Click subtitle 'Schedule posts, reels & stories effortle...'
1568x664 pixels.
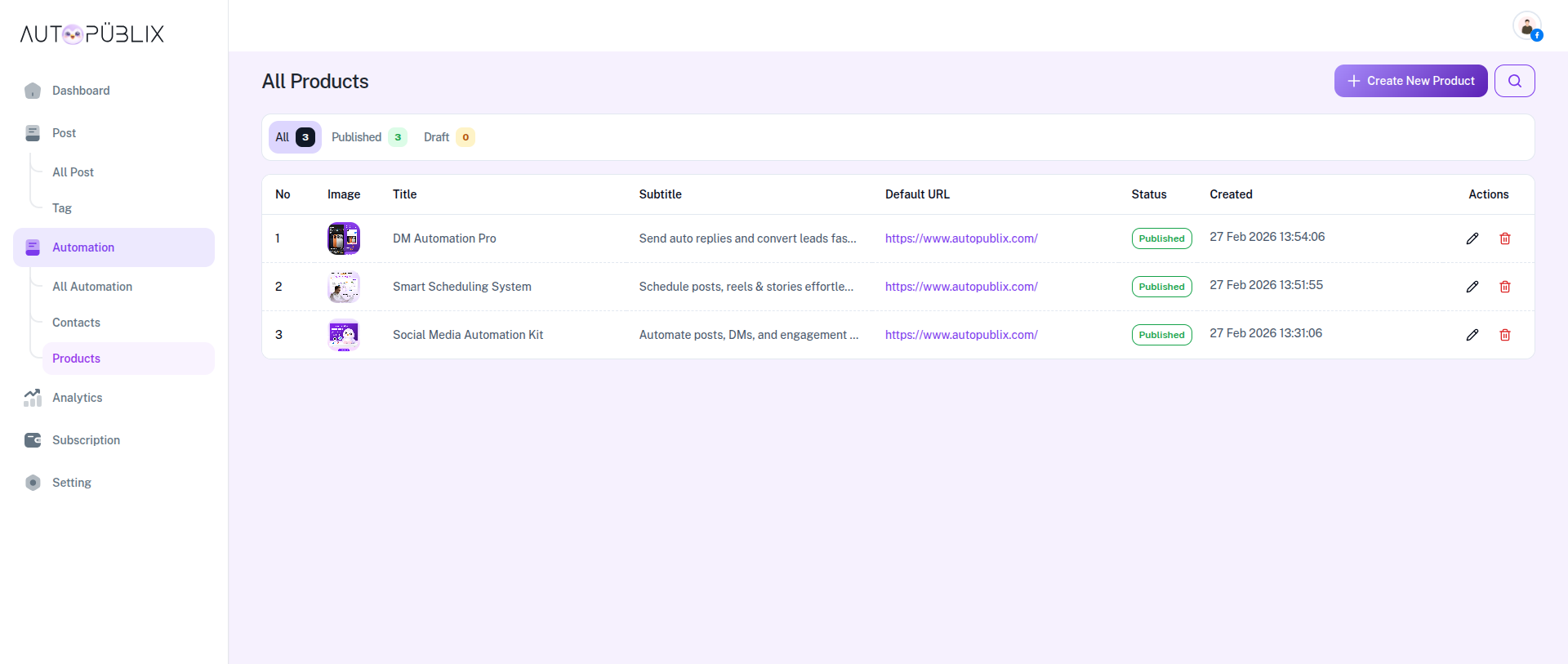pos(746,287)
